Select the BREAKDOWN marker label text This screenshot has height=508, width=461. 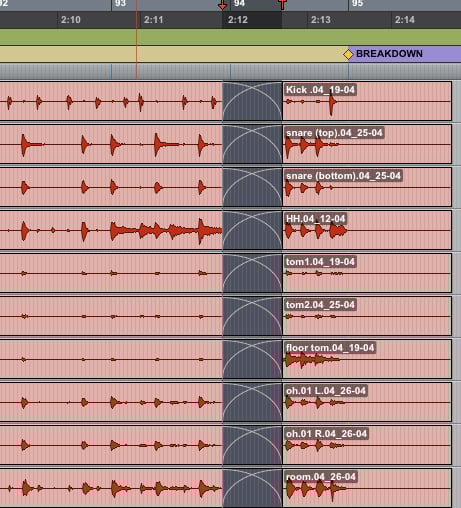pos(389,54)
